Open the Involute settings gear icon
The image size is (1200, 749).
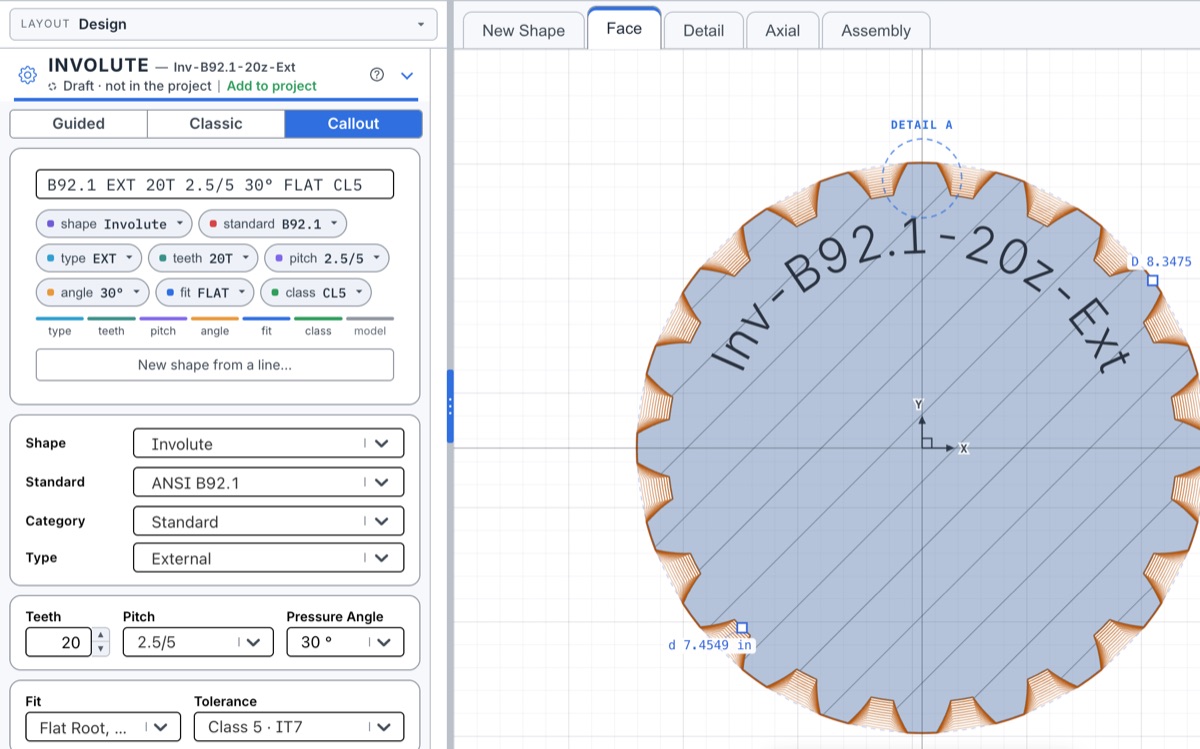pos(28,75)
